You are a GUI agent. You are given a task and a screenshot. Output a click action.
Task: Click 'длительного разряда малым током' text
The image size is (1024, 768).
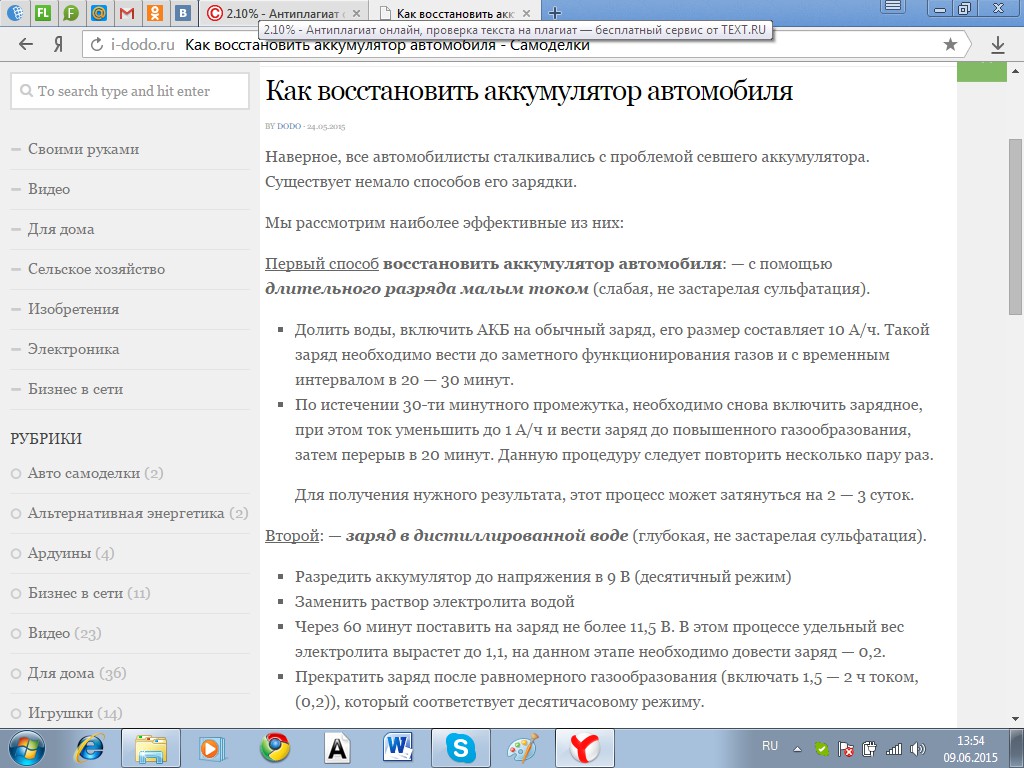427,289
